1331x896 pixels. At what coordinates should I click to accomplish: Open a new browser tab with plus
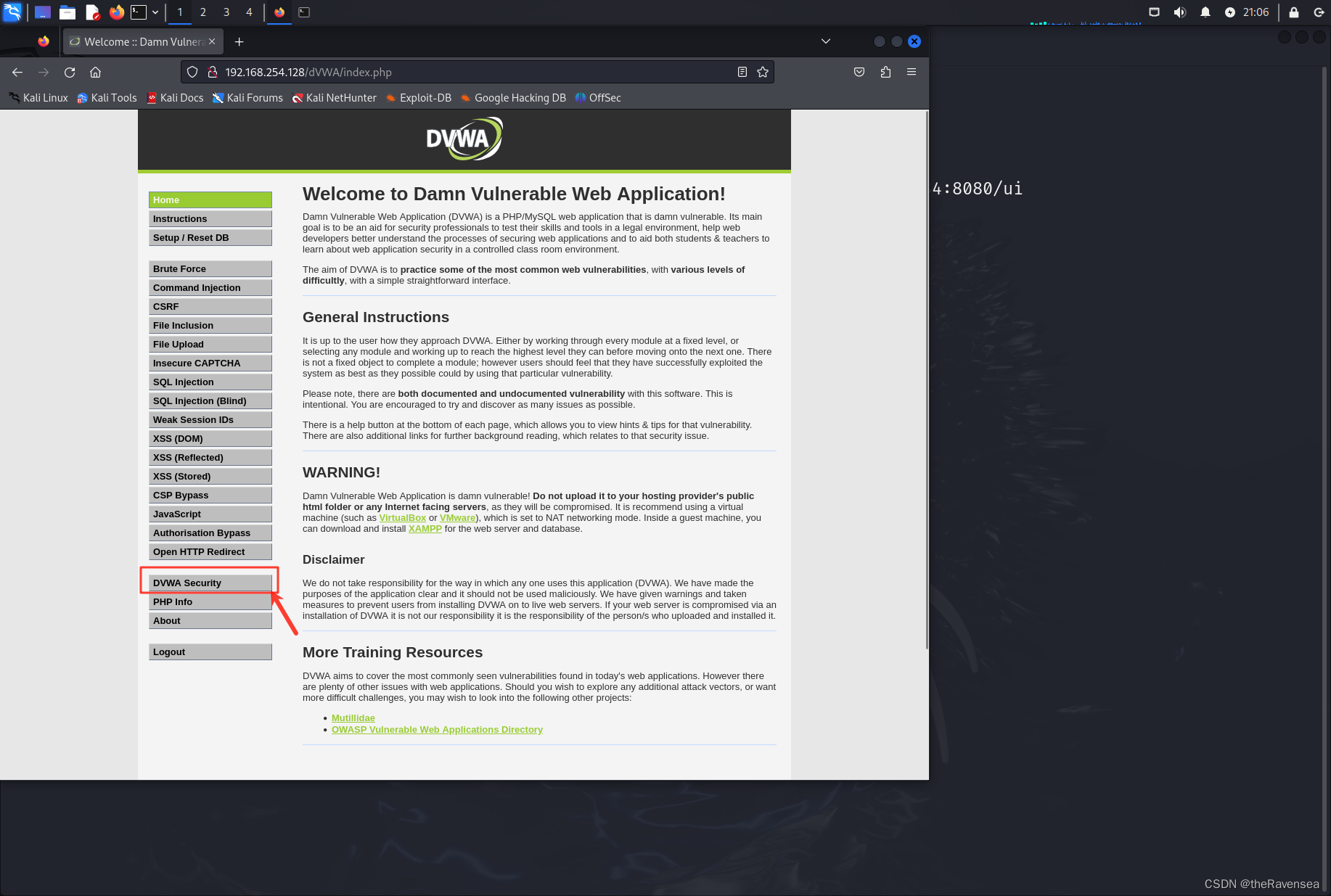239,41
